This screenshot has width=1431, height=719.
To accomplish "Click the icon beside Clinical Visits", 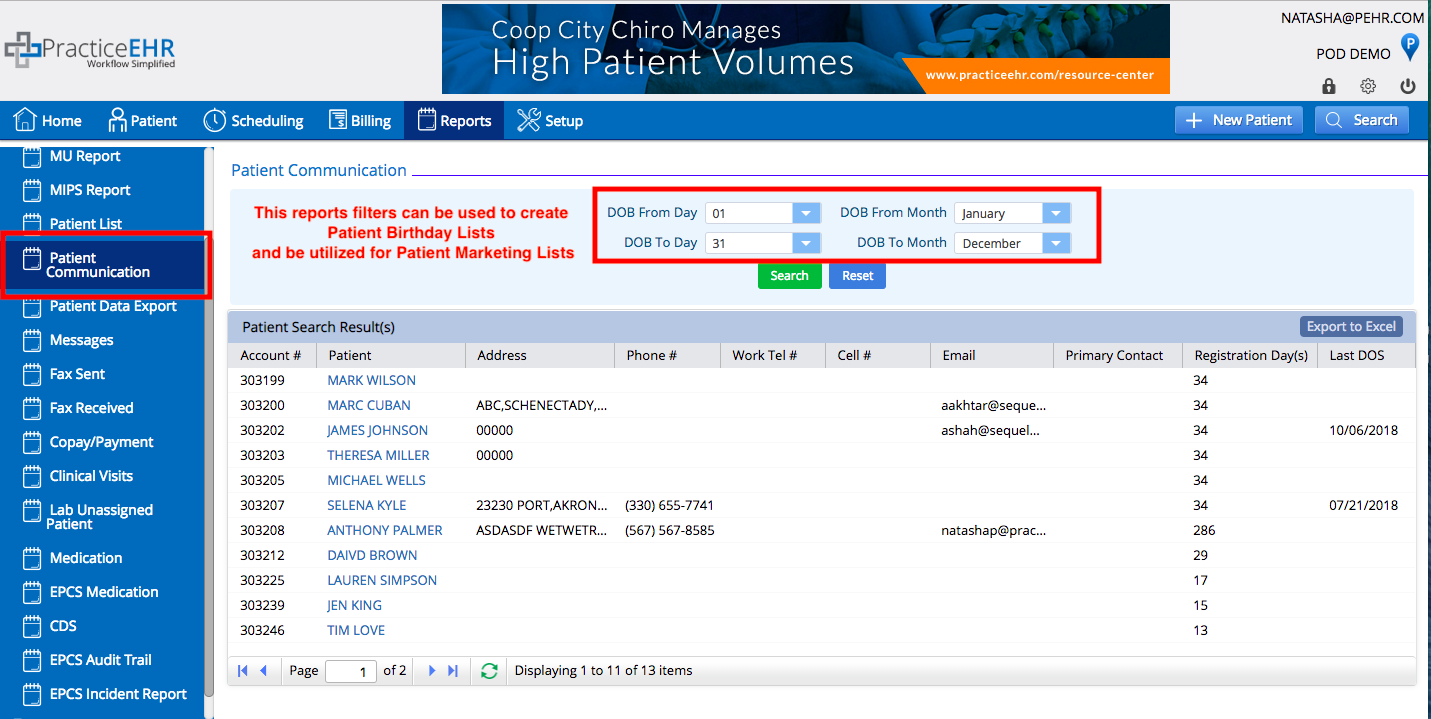I will tap(32, 476).
